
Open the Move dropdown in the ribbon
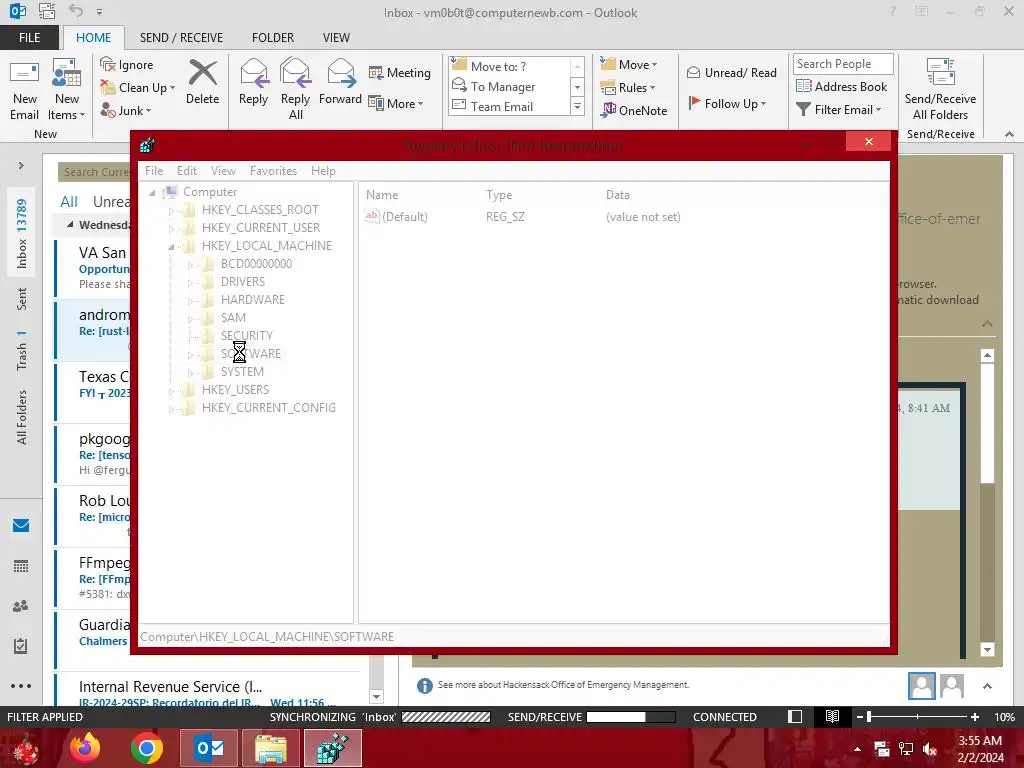point(628,65)
